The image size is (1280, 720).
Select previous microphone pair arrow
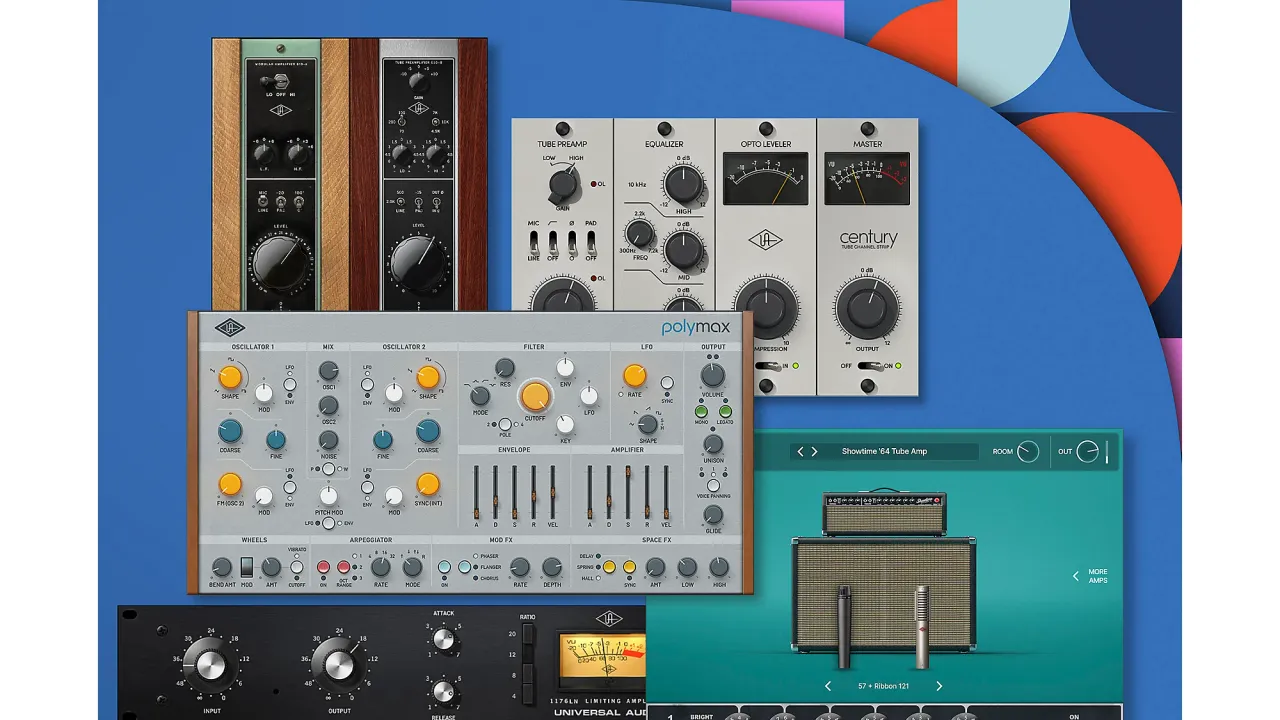[828, 686]
